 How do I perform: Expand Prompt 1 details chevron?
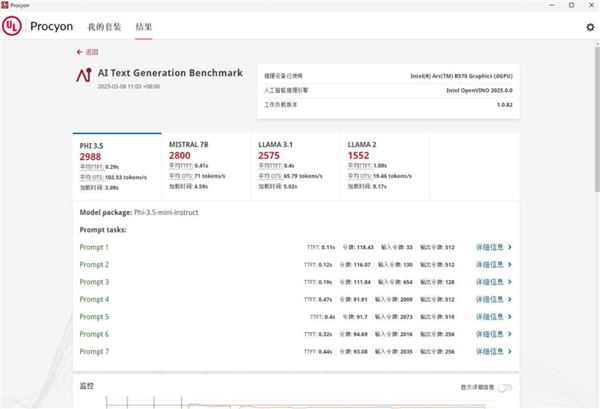pos(510,247)
